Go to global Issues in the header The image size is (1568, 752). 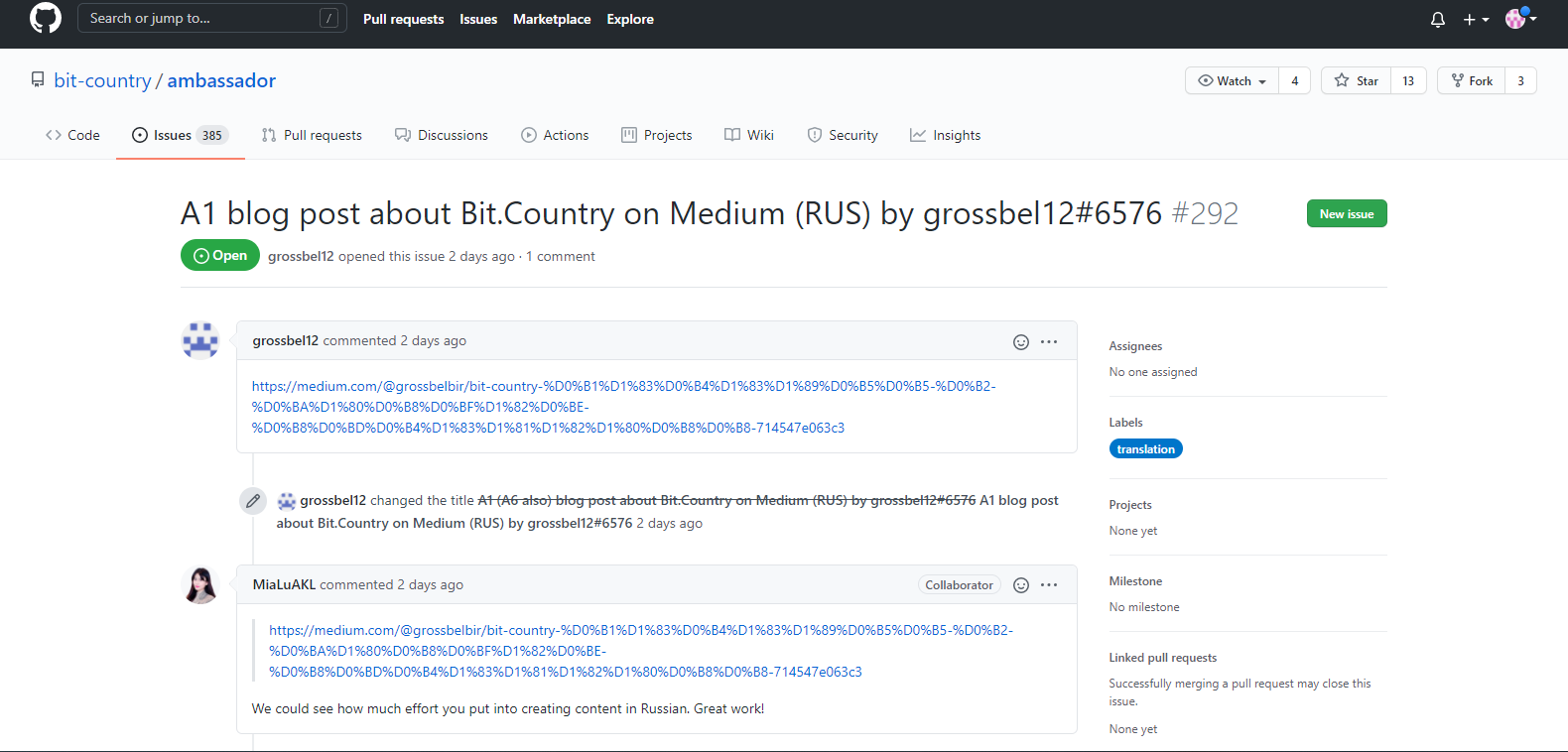(x=478, y=19)
